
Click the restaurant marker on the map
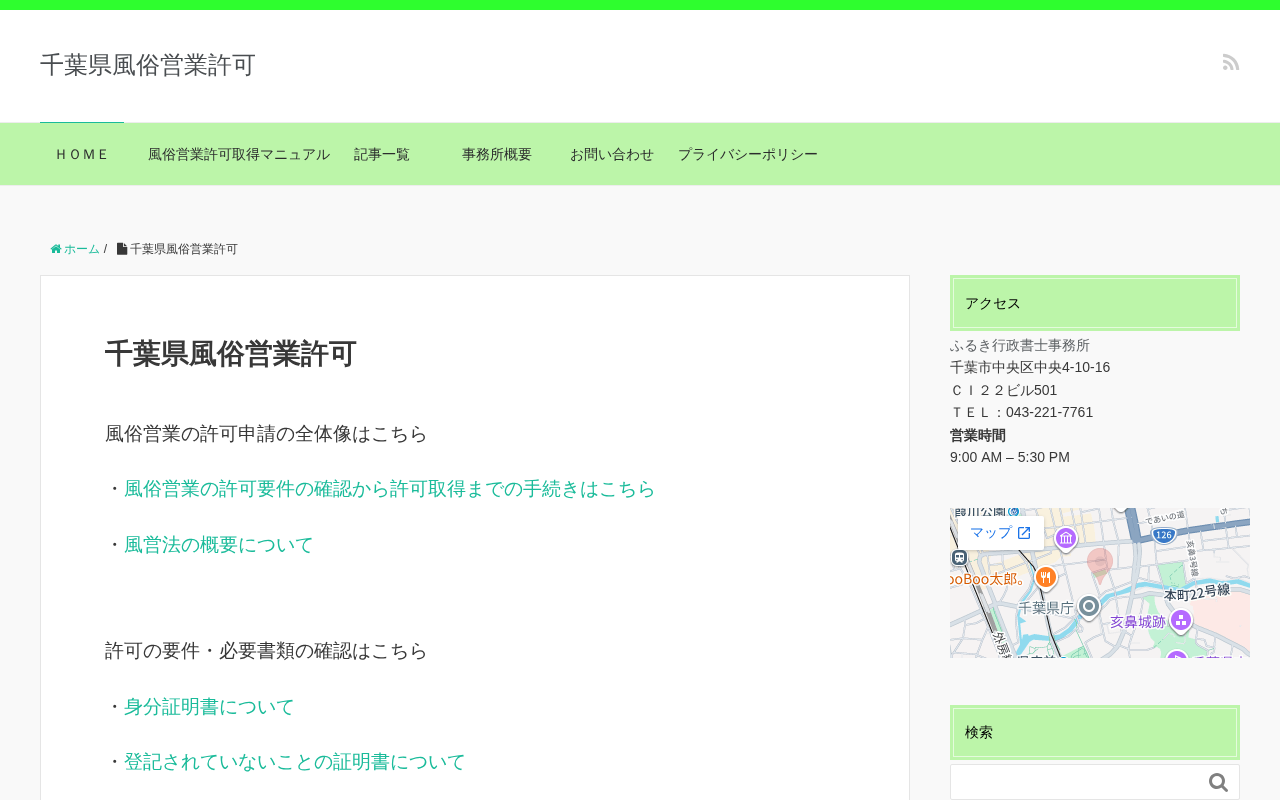tap(1046, 577)
